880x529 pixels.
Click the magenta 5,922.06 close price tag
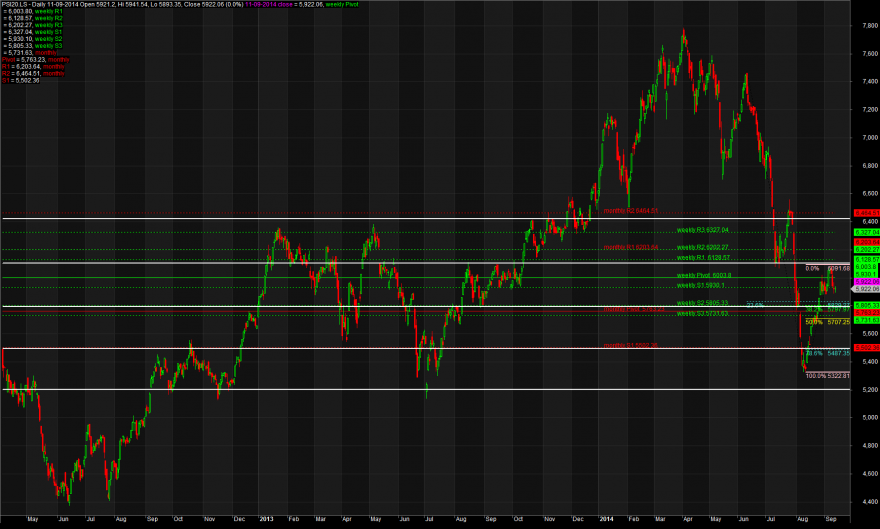tap(867, 282)
